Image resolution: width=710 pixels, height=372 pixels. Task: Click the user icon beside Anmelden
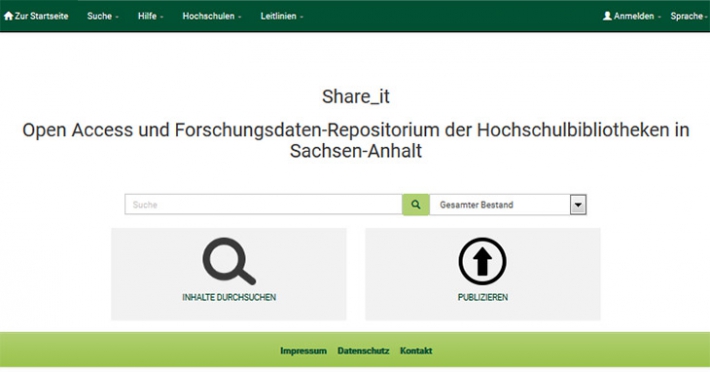click(607, 16)
